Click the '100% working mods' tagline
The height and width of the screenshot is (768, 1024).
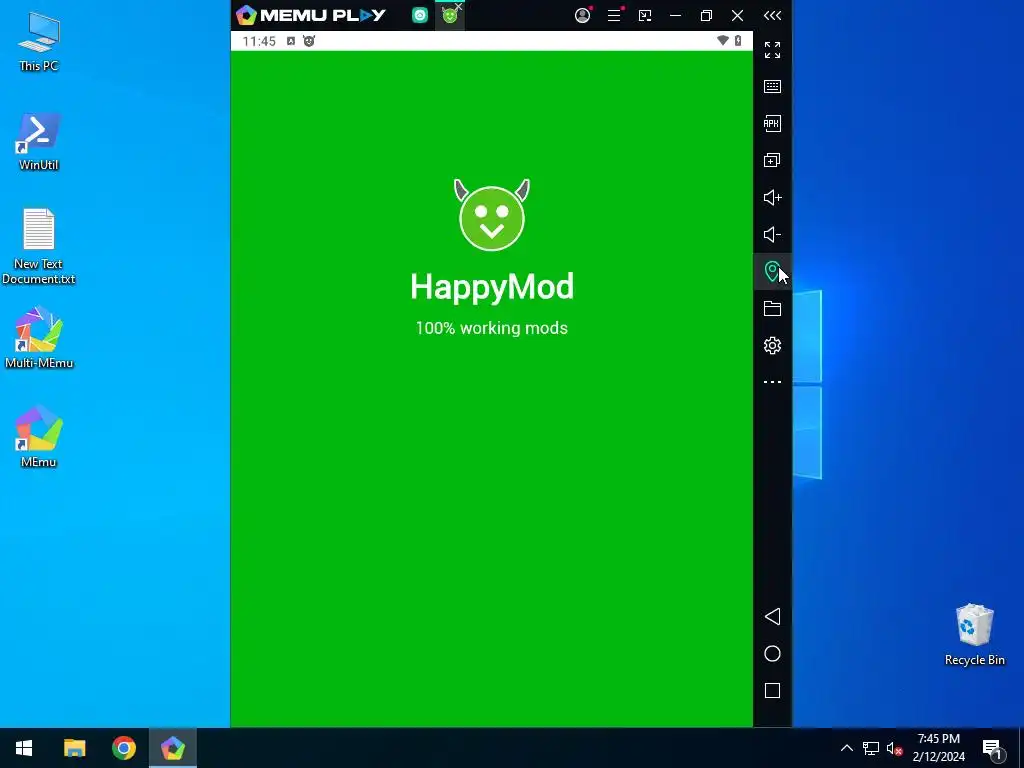492,328
